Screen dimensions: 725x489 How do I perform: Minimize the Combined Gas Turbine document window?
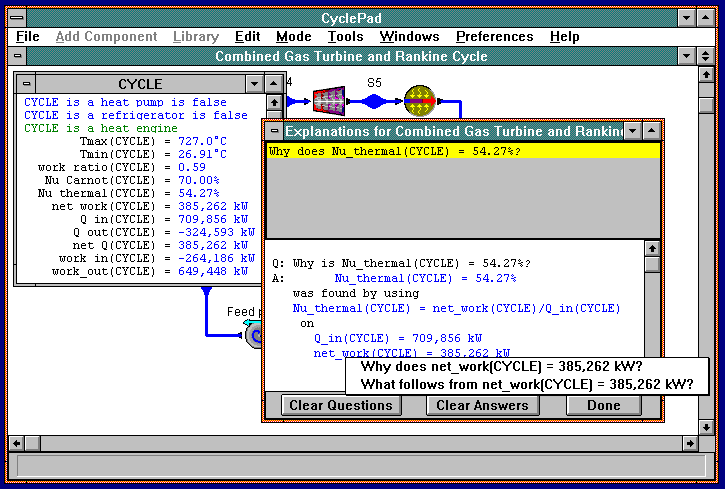(x=687, y=56)
